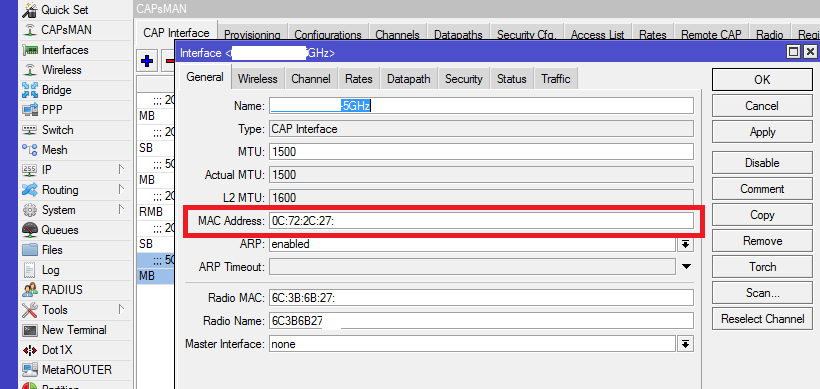
Task: Open Dot1X menu icon
Action: [x=30, y=350]
